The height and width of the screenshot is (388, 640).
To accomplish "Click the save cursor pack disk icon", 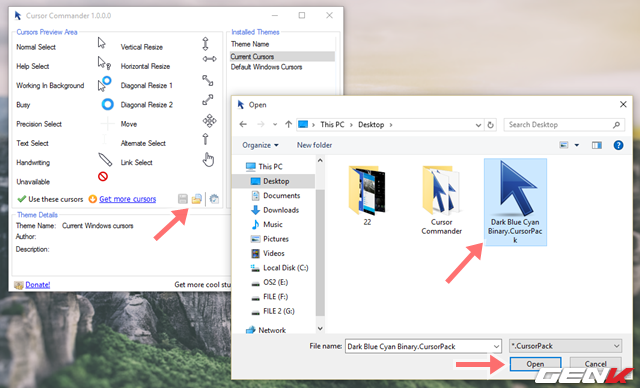I will coord(183,199).
